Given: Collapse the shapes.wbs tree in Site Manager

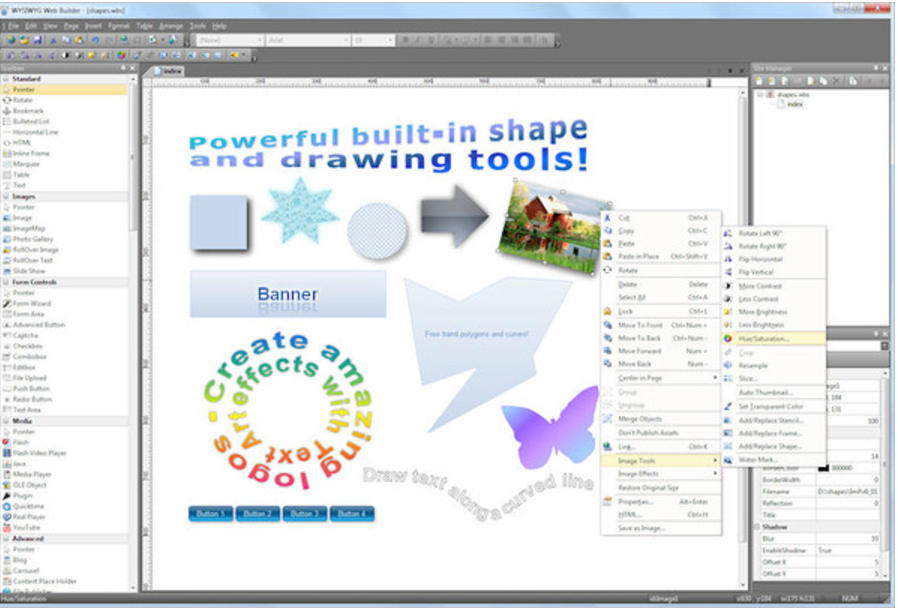Looking at the screenshot, I should [x=762, y=93].
